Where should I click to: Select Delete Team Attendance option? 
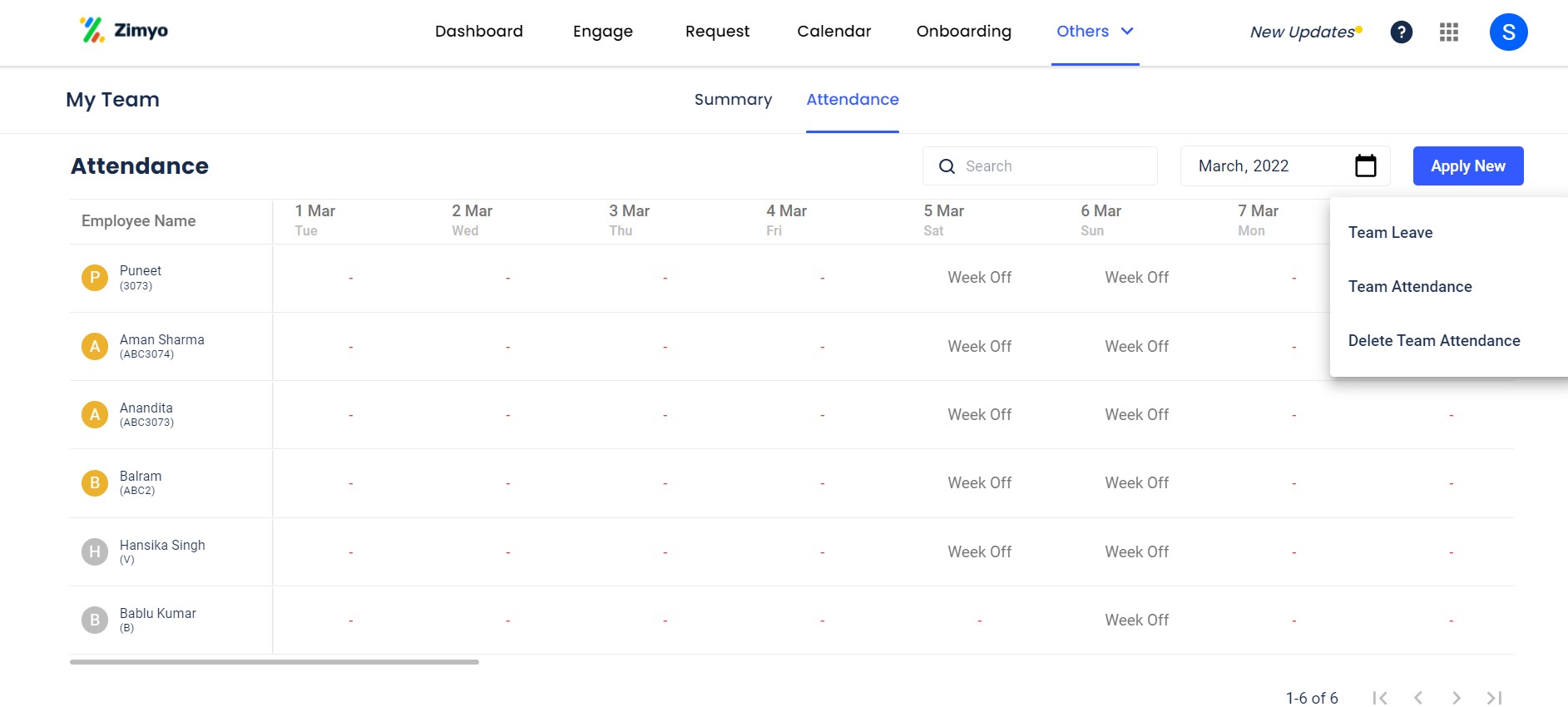(x=1433, y=341)
